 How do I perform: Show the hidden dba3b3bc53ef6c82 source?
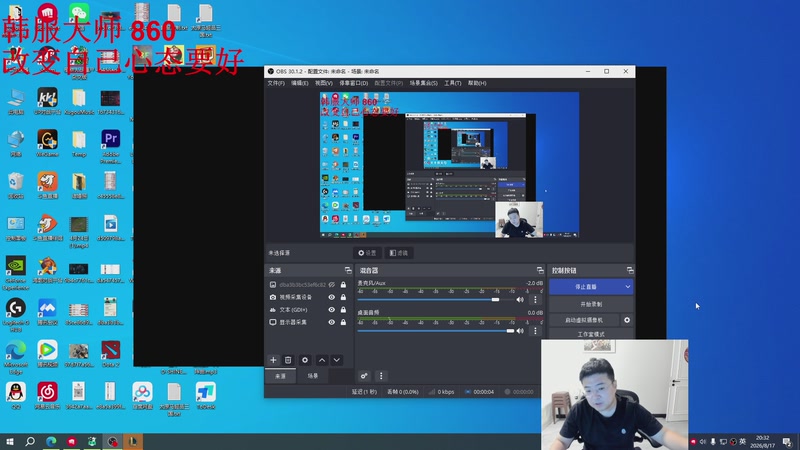pos(332,284)
